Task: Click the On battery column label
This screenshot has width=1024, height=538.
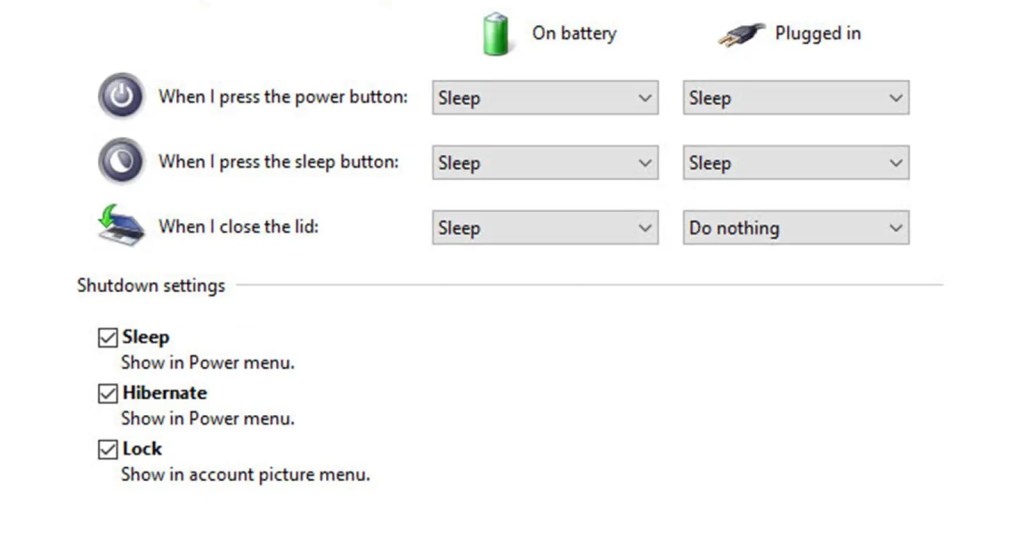Action: coord(574,33)
